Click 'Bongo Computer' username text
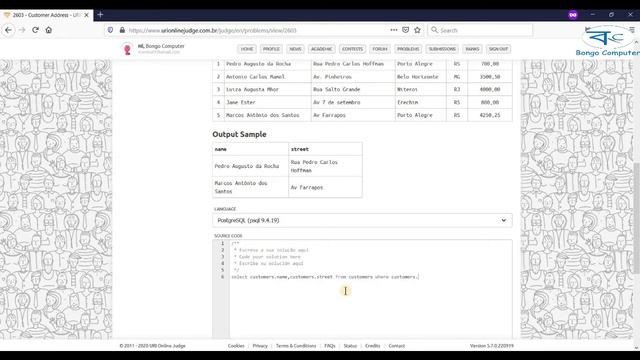 [x=165, y=46]
